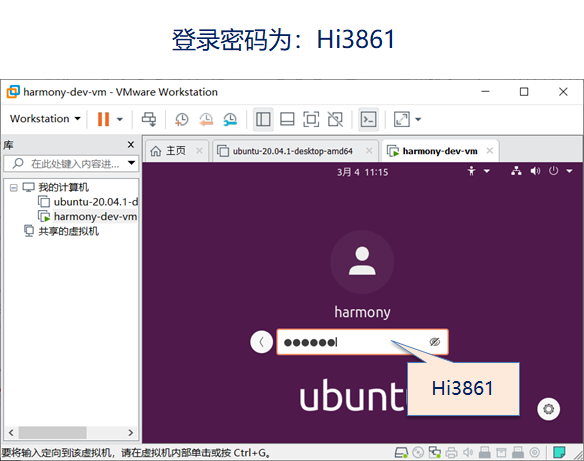
Task: Click the library search field
Action: click(70, 163)
